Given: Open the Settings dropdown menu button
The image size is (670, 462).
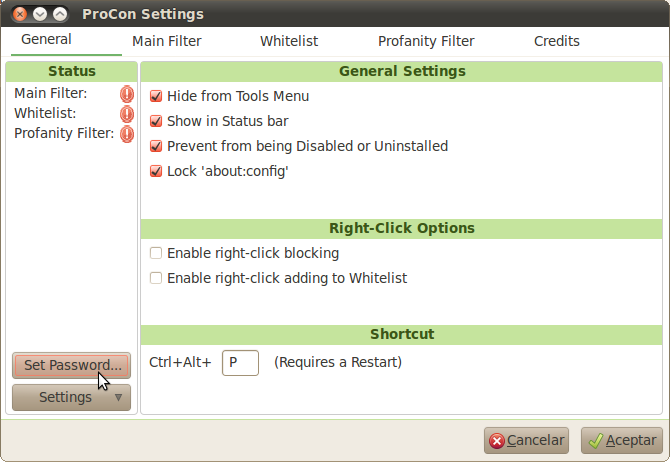Looking at the screenshot, I should click(x=71, y=397).
